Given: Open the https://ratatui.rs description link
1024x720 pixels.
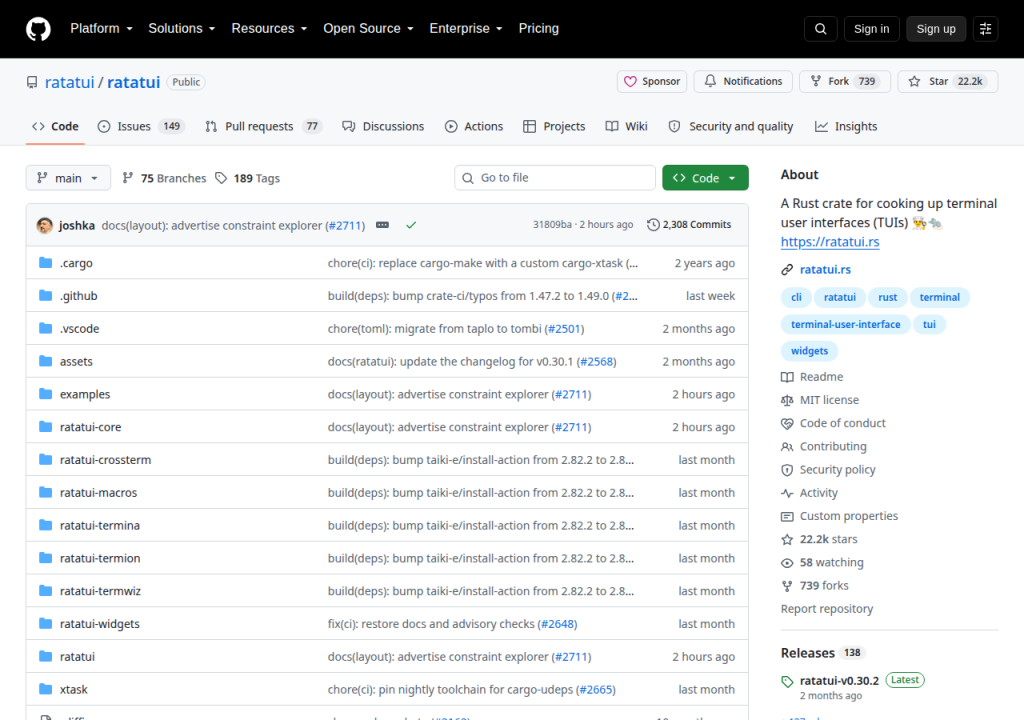Looking at the screenshot, I should pos(830,242).
